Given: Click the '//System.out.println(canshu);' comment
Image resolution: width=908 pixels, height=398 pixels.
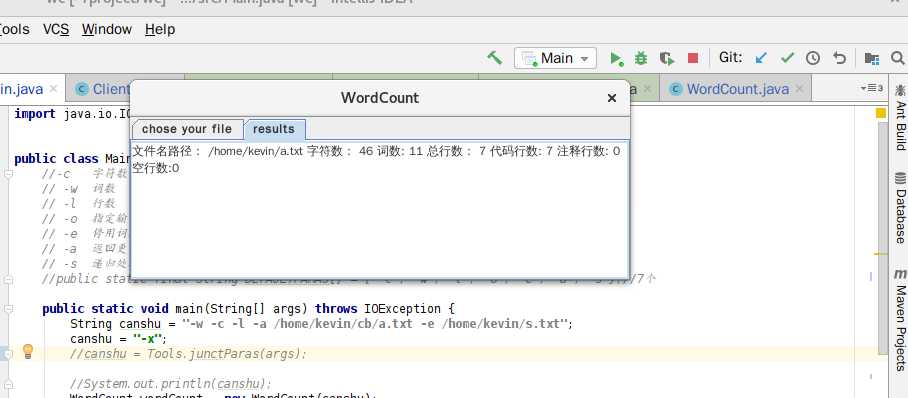Looking at the screenshot, I should 171,384.
